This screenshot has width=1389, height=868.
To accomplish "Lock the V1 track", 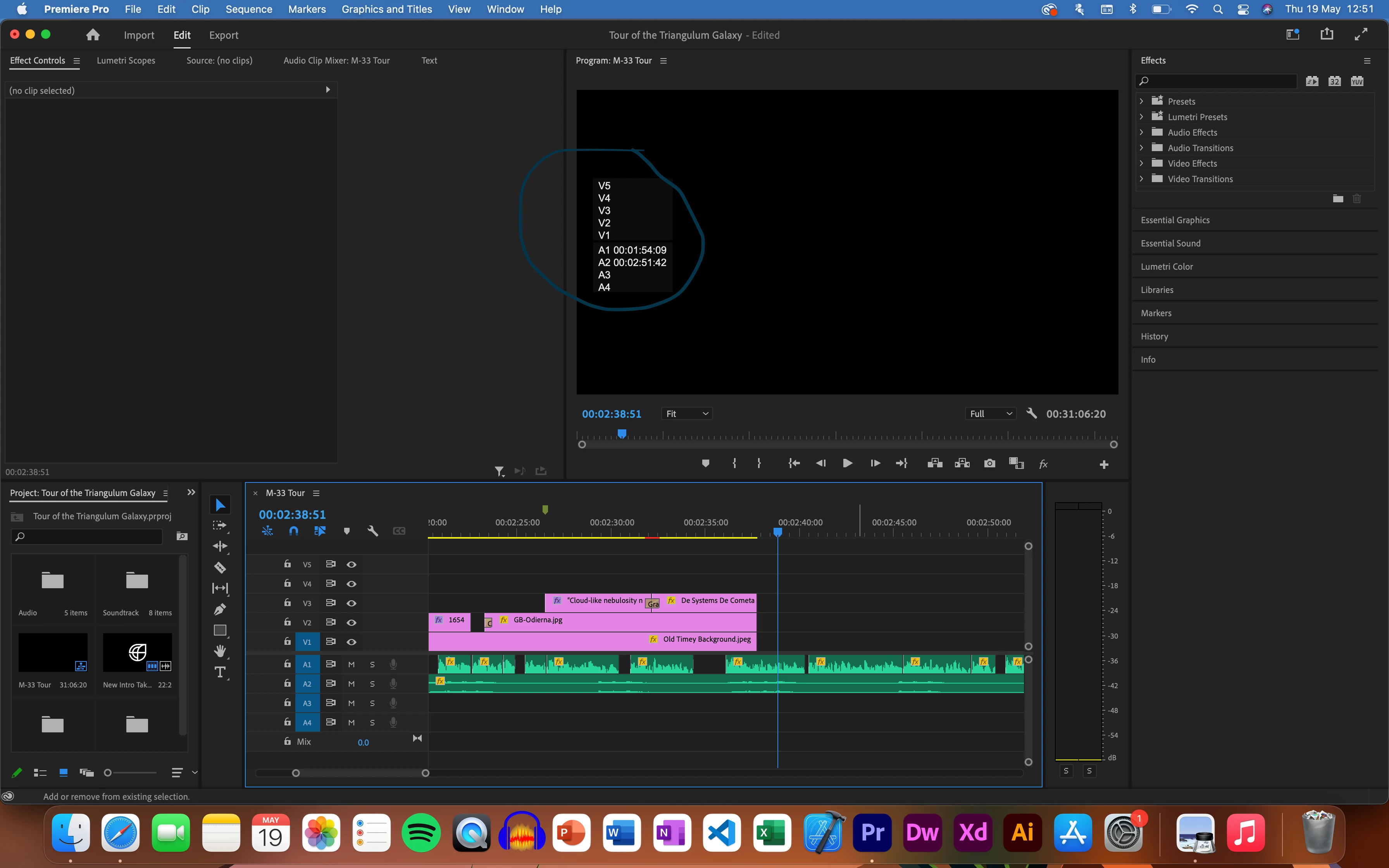I will coord(287,641).
